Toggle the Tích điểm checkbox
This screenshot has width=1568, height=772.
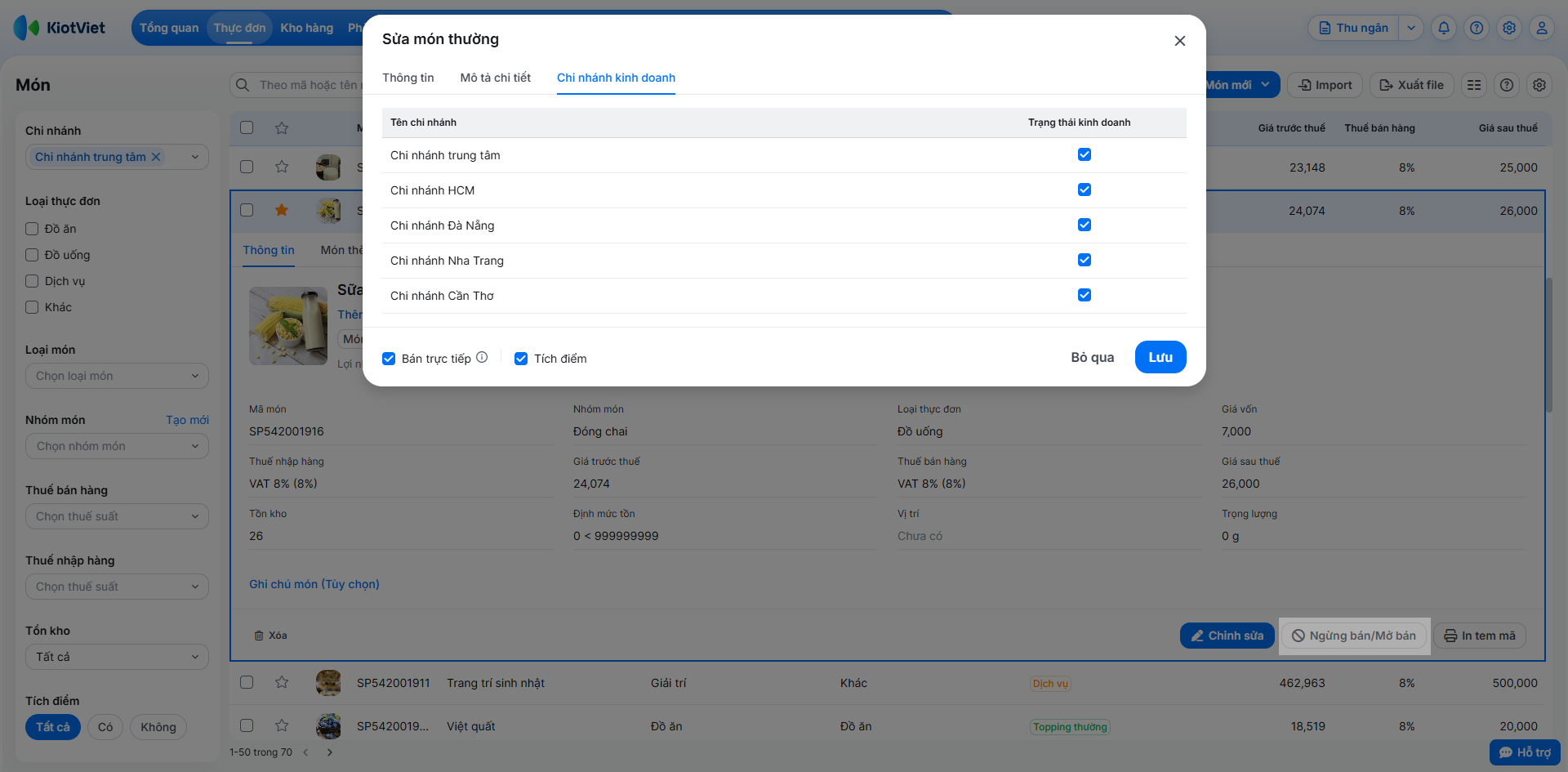[521, 359]
